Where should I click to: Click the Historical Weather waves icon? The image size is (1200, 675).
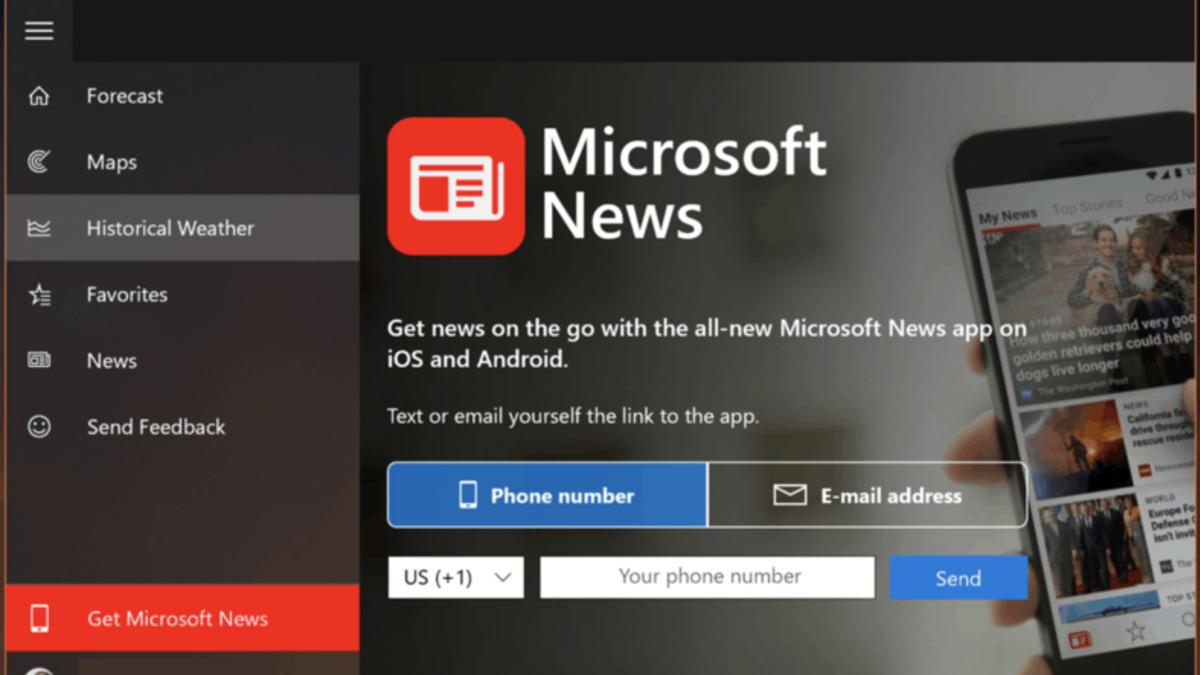coord(38,228)
